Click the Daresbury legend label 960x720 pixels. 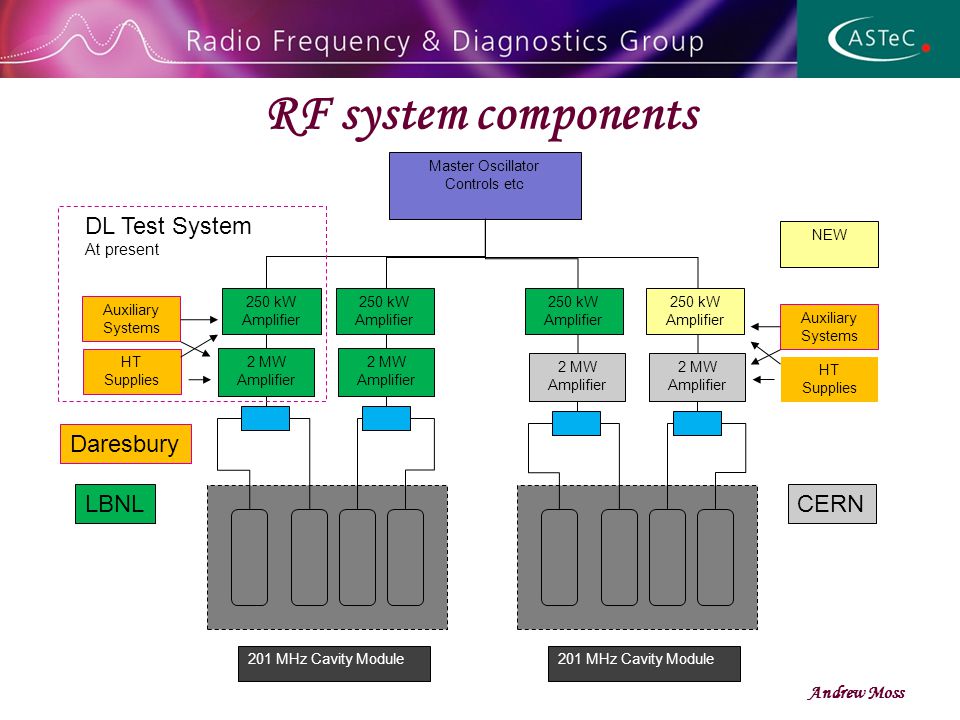pyautogui.click(x=126, y=444)
